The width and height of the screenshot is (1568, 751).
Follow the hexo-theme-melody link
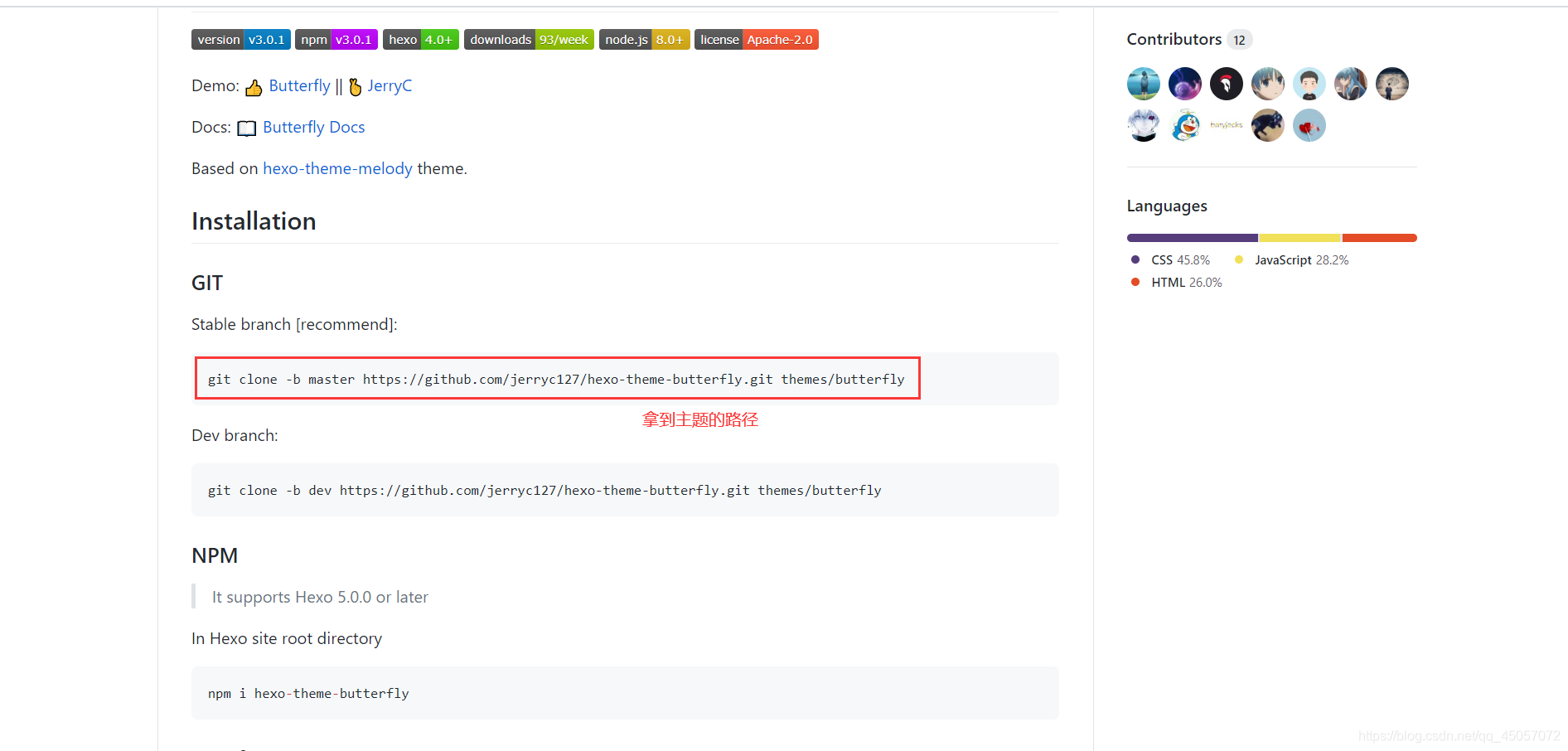click(x=337, y=169)
